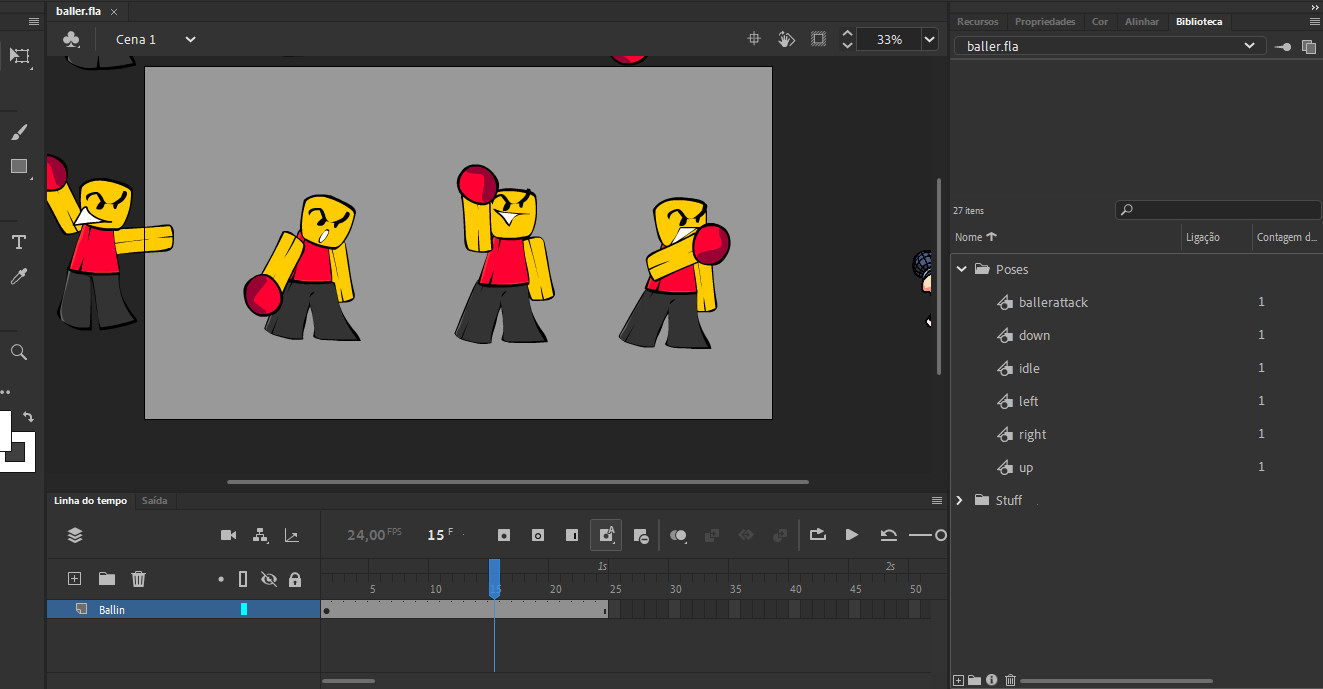Click the layers view stack icon
The image size is (1323, 689).
(75, 535)
